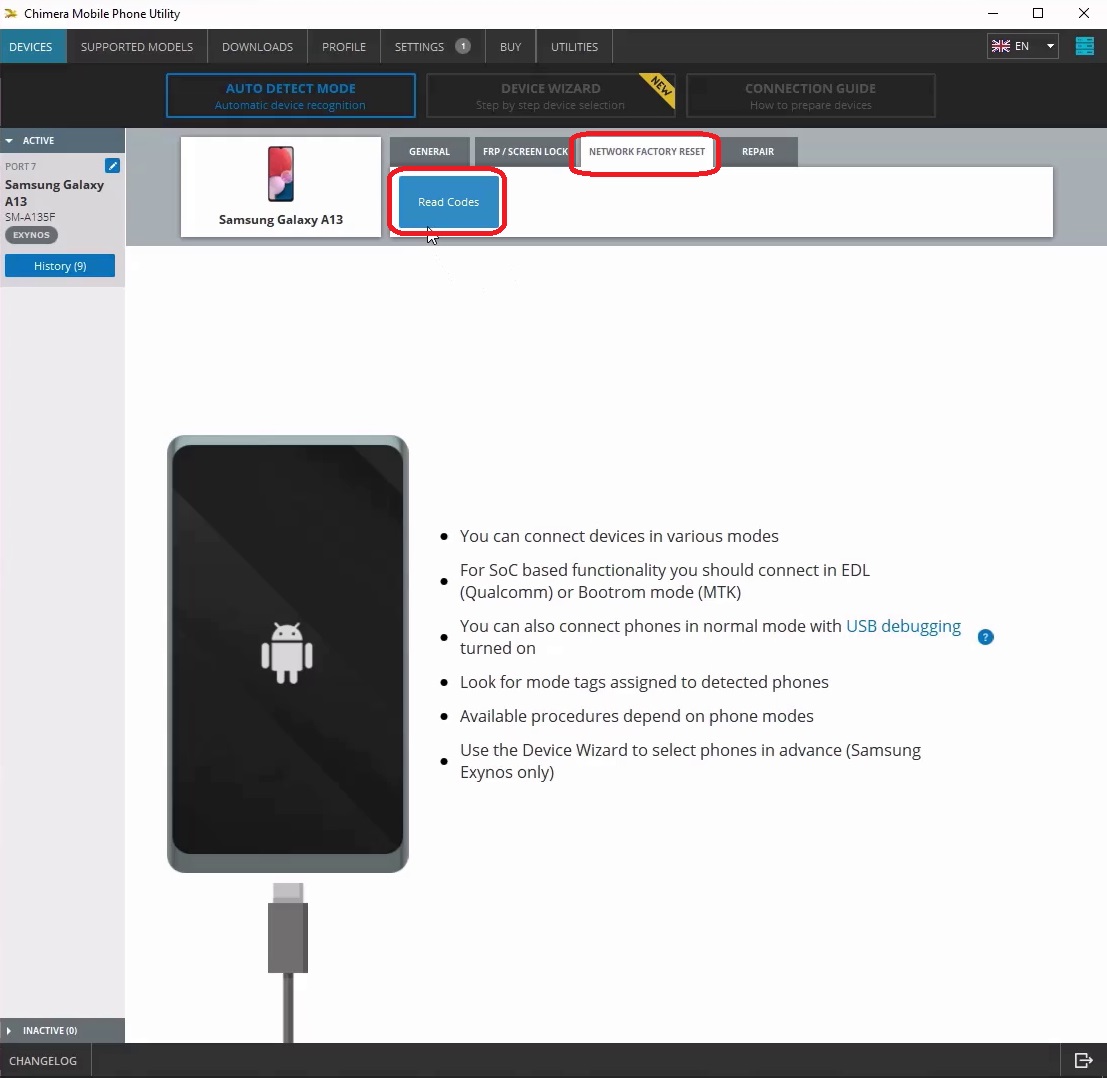1107x1079 pixels.
Task: Open the Supported Models menu
Action: (137, 47)
